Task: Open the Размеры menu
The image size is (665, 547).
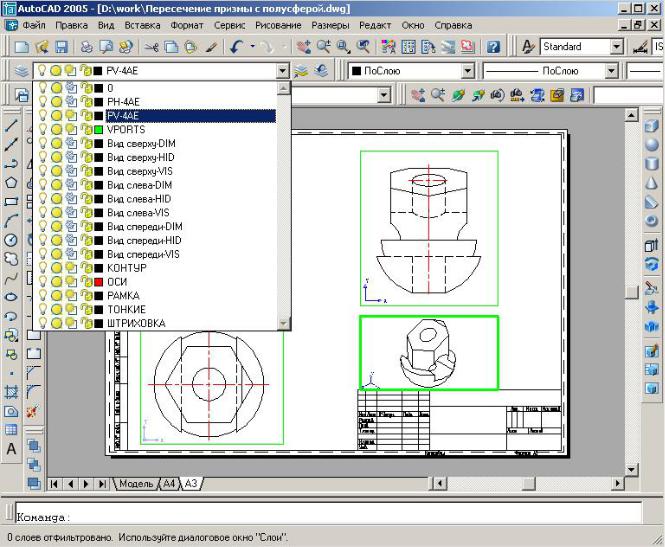Action: (x=330, y=25)
